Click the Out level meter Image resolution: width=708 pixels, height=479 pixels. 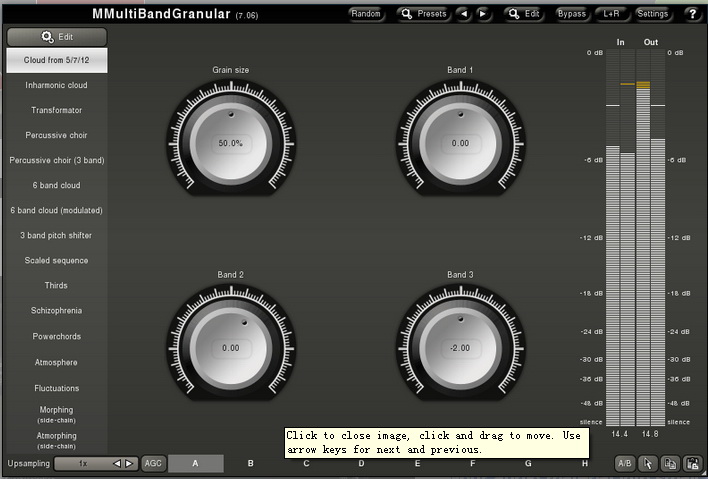[x=651, y=237]
